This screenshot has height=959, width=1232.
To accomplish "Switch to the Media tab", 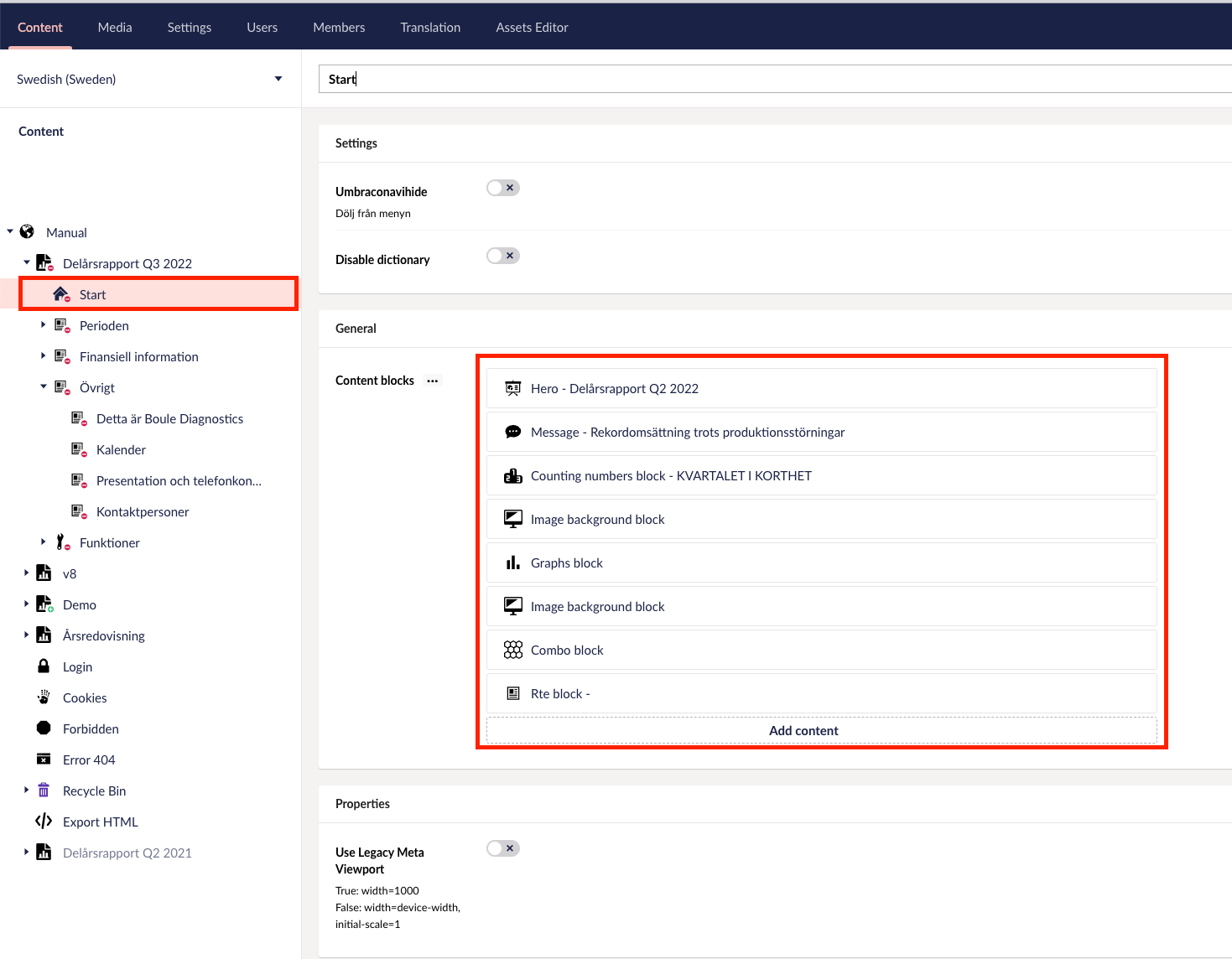I will click(x=115, y=27).
